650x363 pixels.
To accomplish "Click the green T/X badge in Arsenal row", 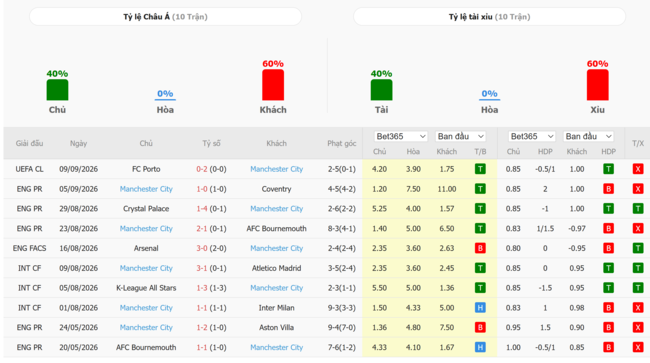I will tap(638, 248).
